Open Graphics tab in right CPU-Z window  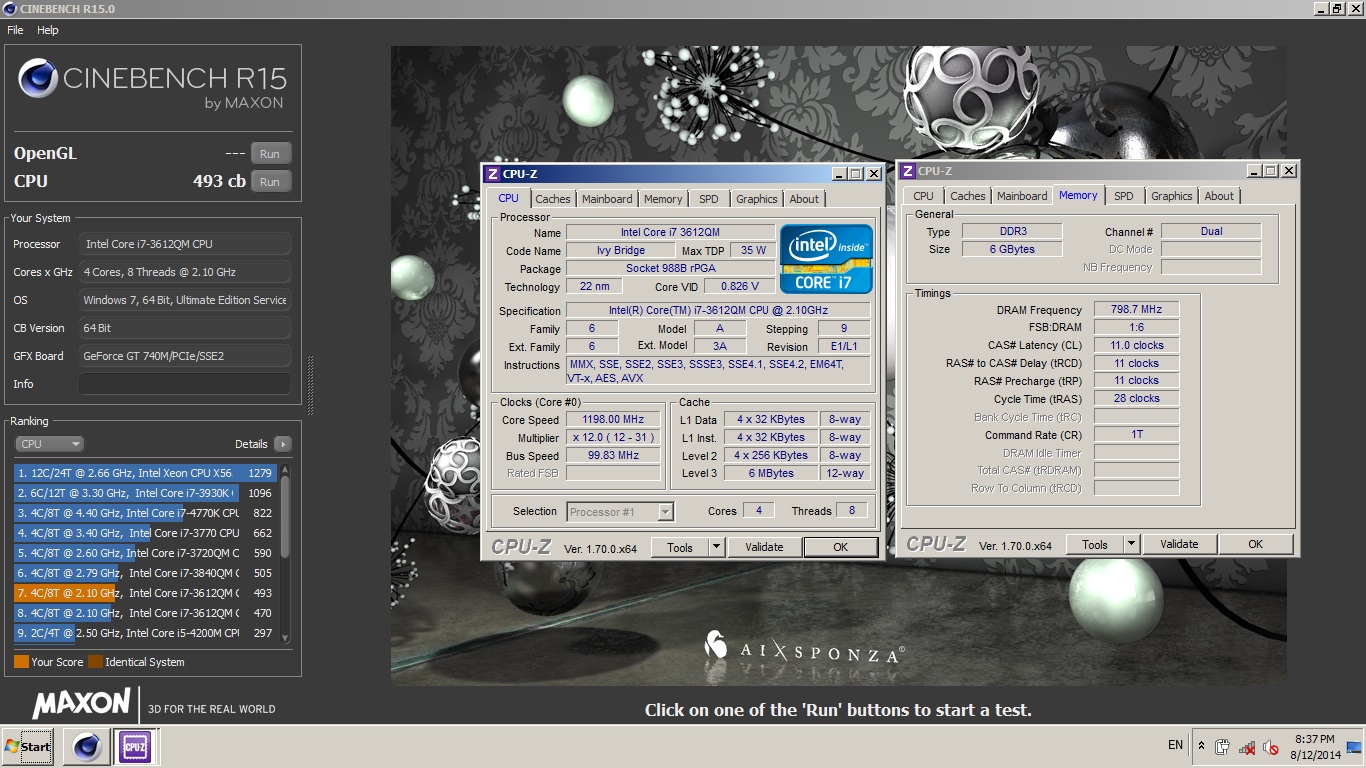click(x=1172, y=196)
